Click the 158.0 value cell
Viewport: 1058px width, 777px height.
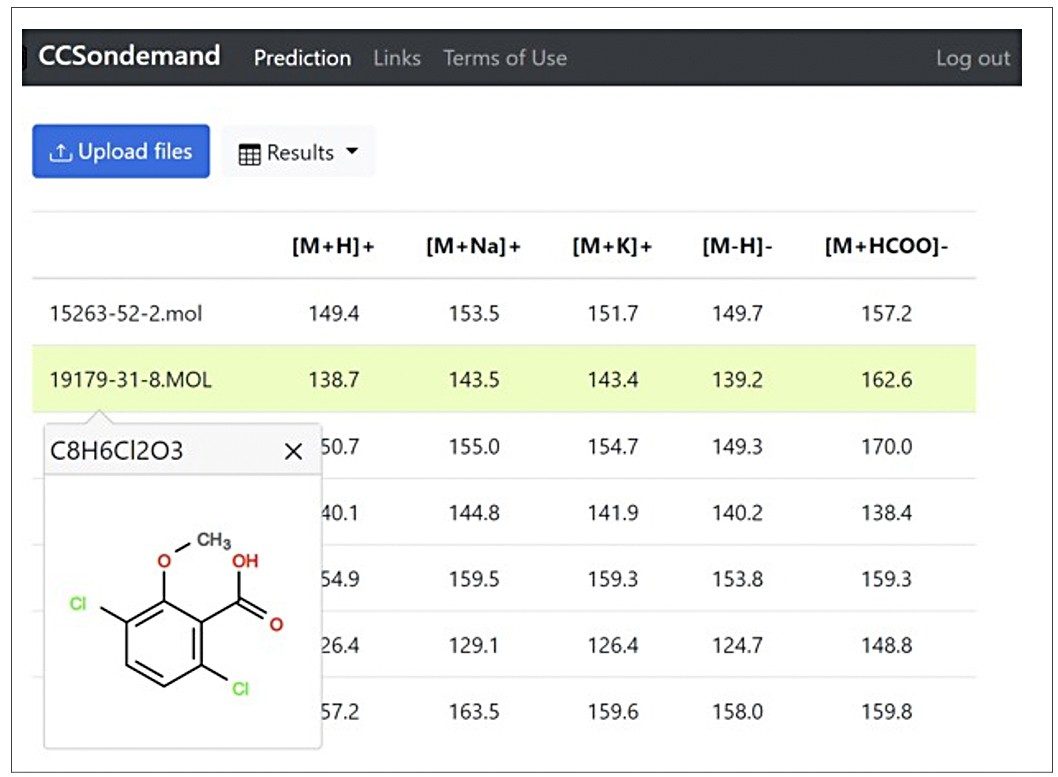coord(737,712)
